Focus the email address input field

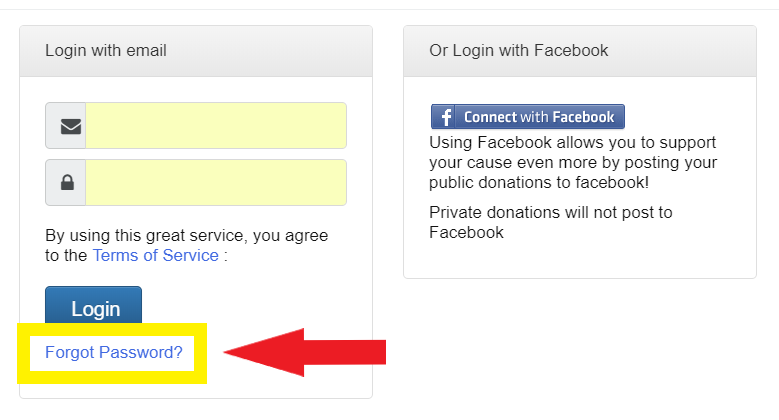click(216, 126)
